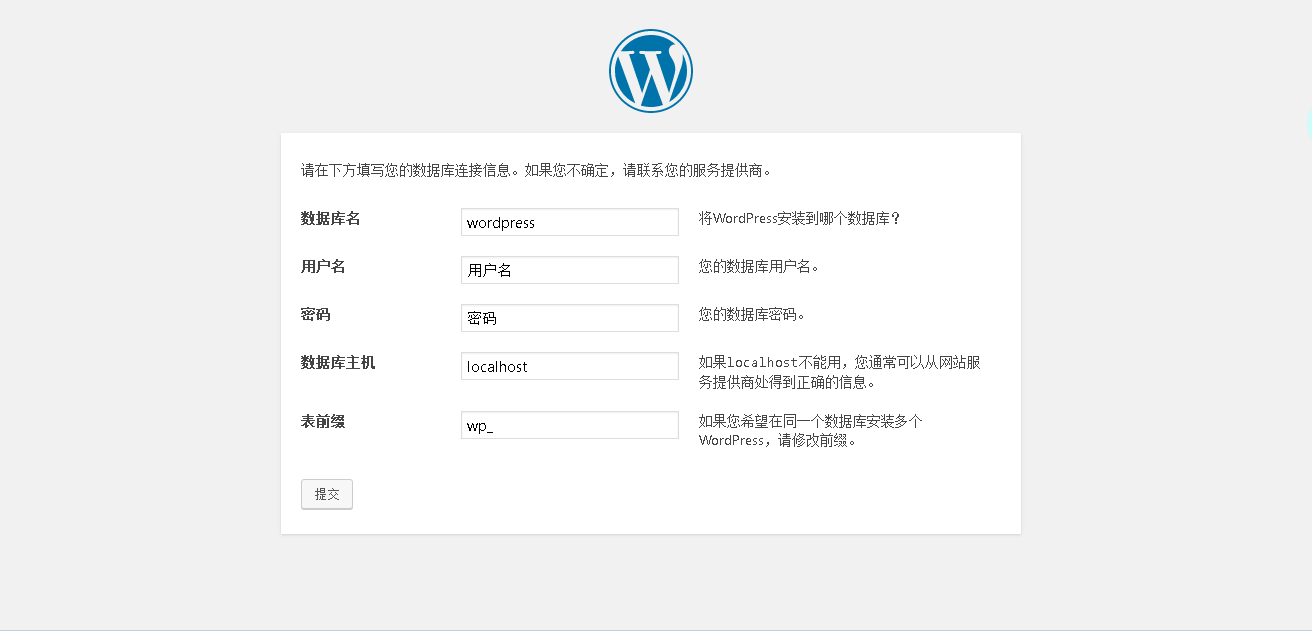Click the database name field containing wordpress

[570, 222]
